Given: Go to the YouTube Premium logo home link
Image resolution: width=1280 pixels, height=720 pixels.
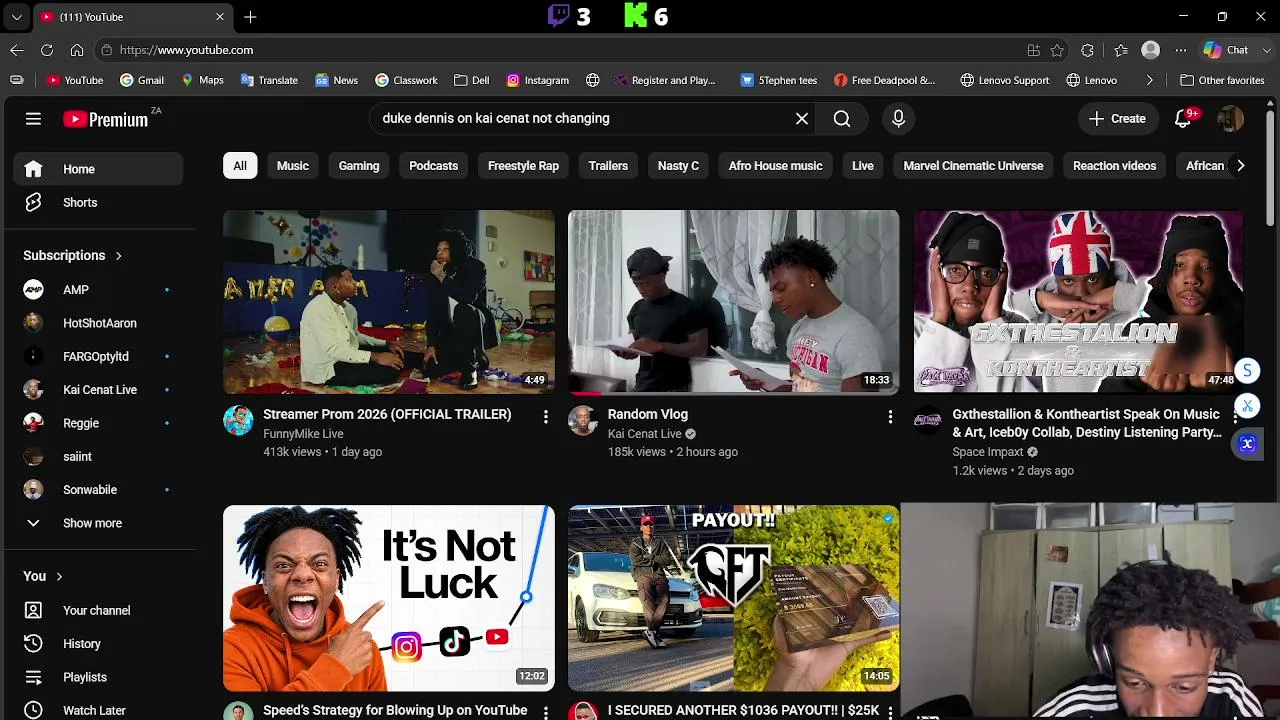Looking at the screenshot, I should click(106, 119).
